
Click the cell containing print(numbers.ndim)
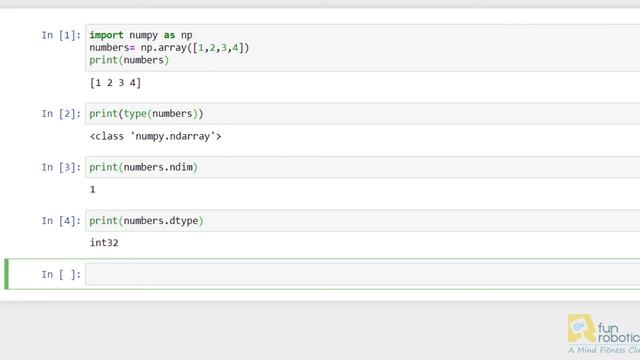pos(362,167)
